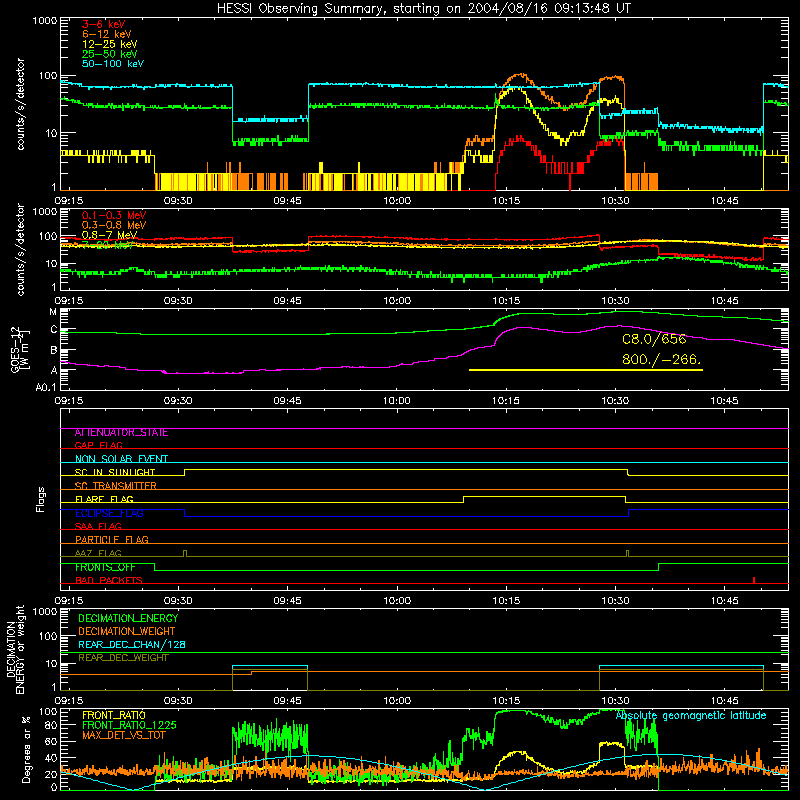Click the "10:30" tick under the keV panel
The image size is (800, 800).
615,201
